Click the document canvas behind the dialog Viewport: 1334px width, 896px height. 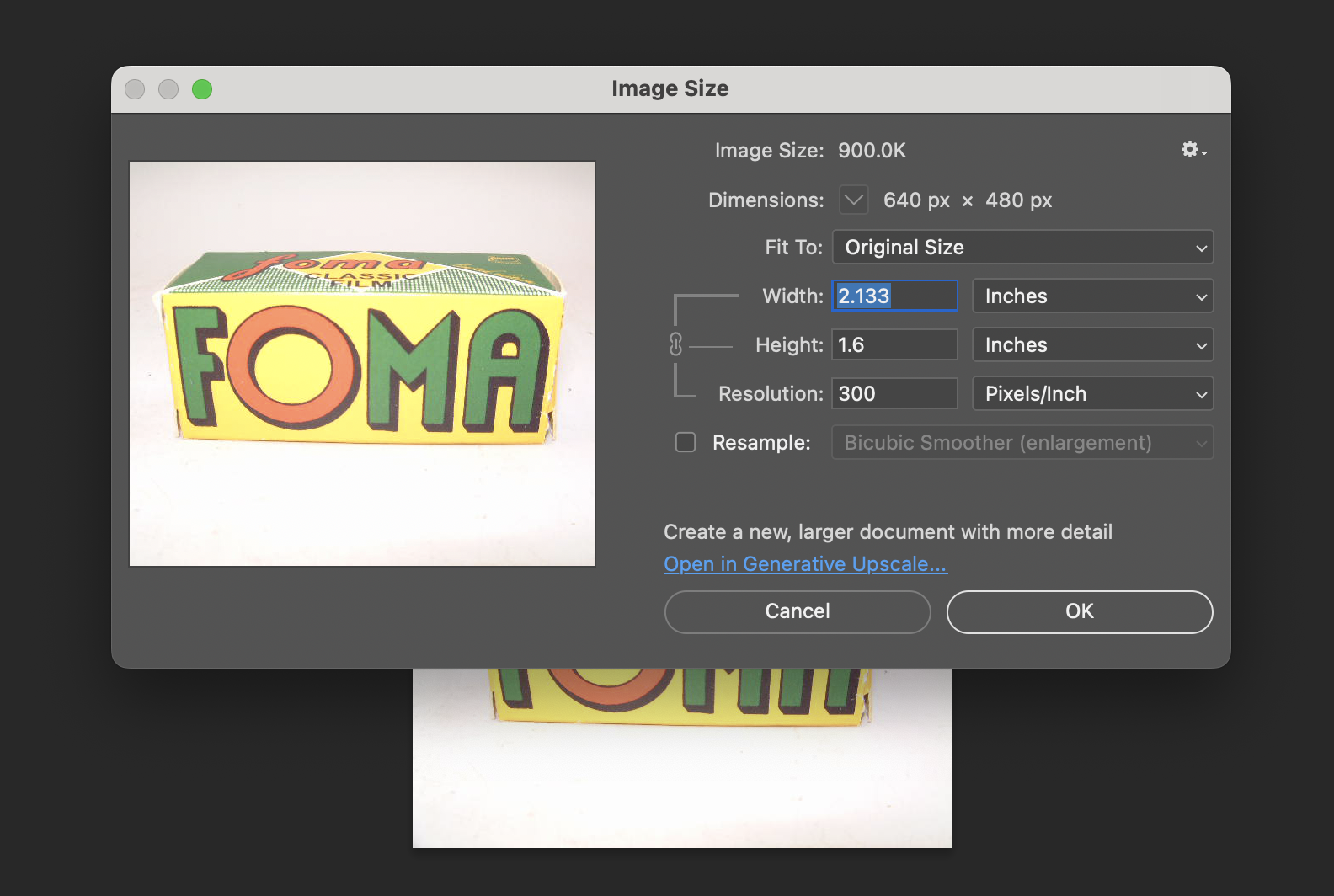(x=682, y=758)
